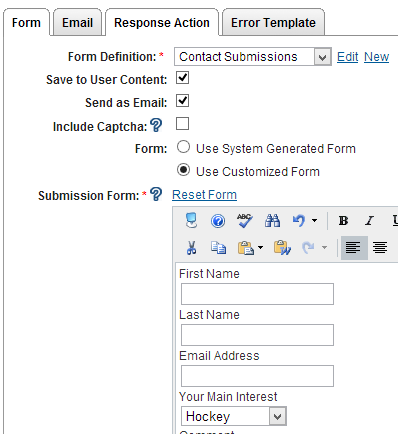Center align text in editor
Image resolution: width=398 pixels, height=434 pixels.
380,248
